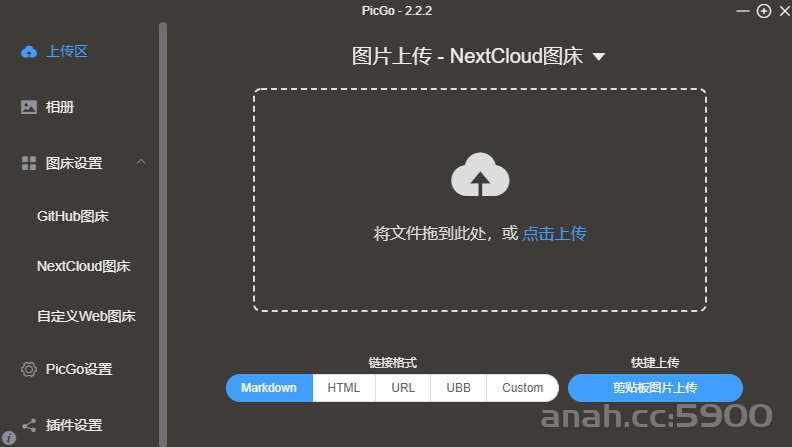
Task: Click the gear icon for PicGo设置
Action: click(29, 369)
